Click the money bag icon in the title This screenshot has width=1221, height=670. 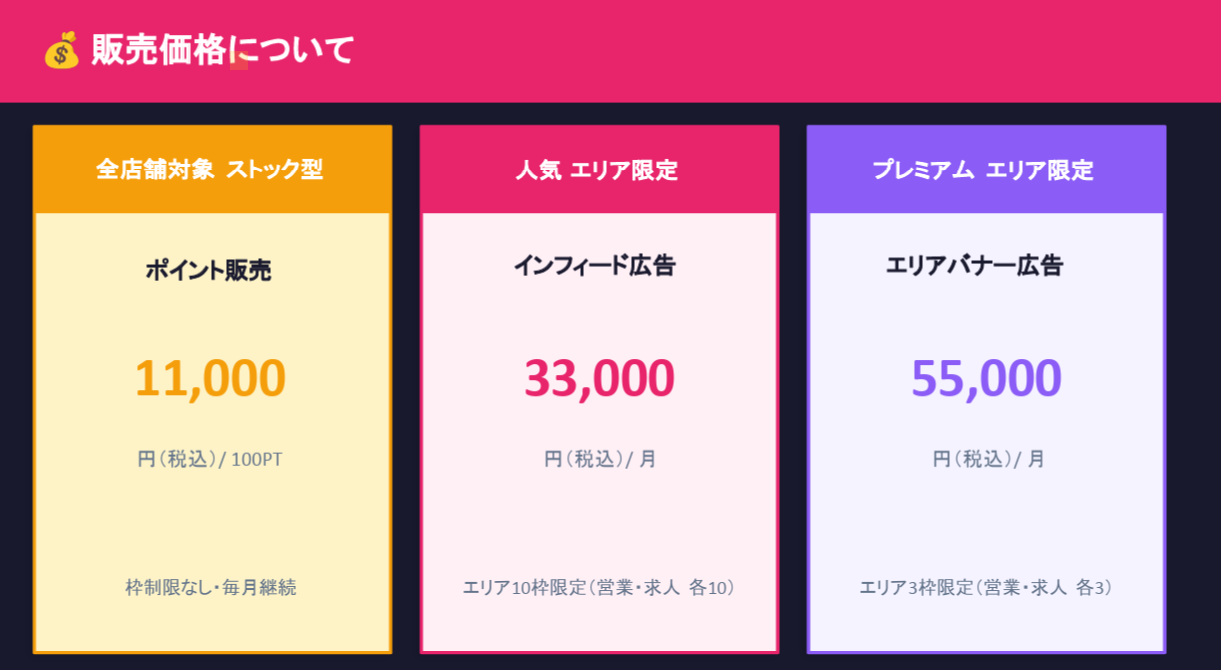(61, 50)
